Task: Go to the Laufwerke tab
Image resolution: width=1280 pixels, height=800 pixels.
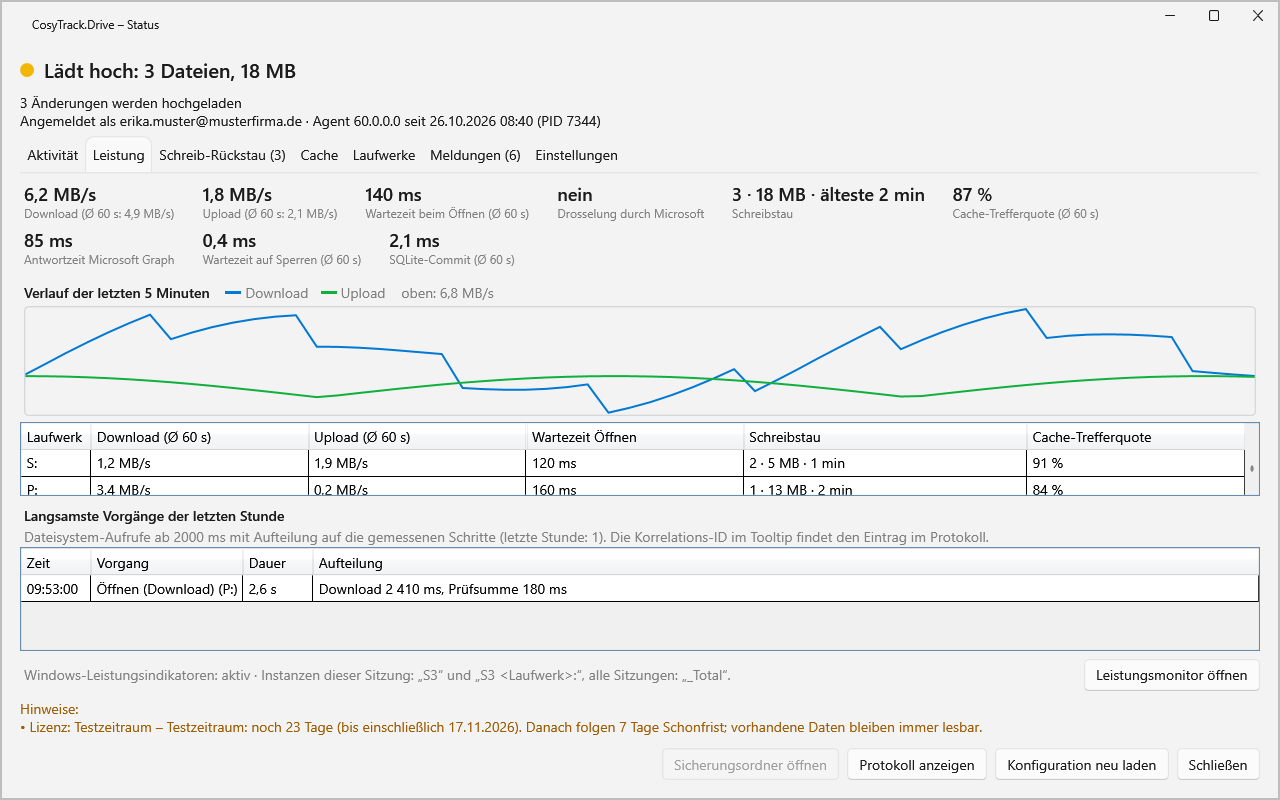Action: (384, 155)
